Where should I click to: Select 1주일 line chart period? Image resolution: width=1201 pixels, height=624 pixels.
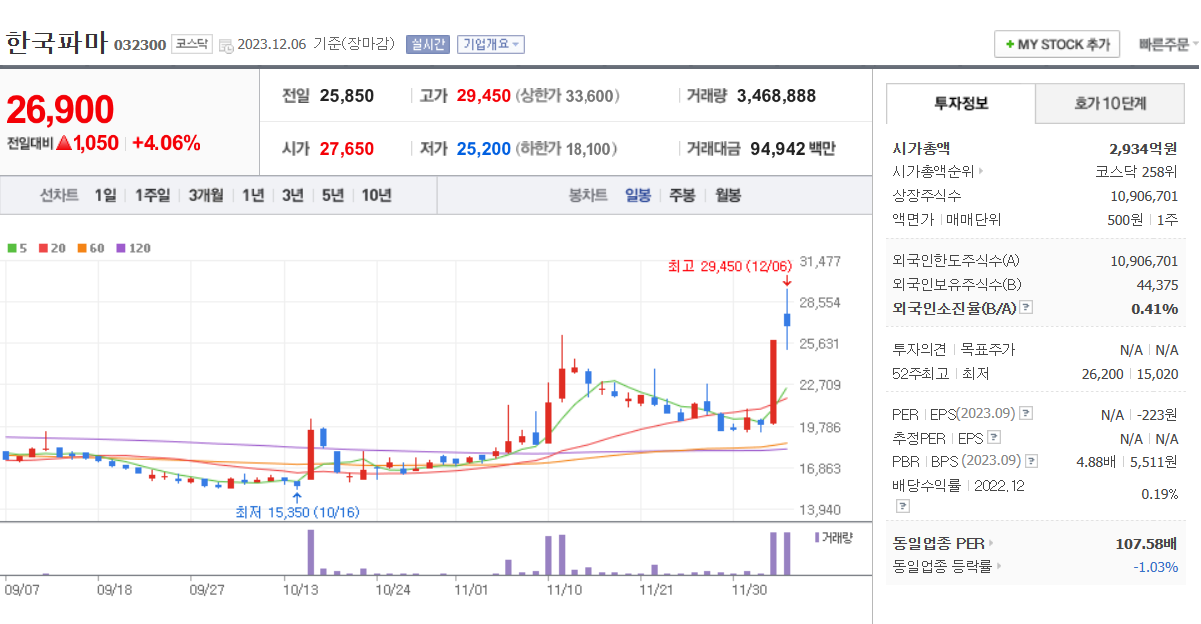[x=152, y=195]
